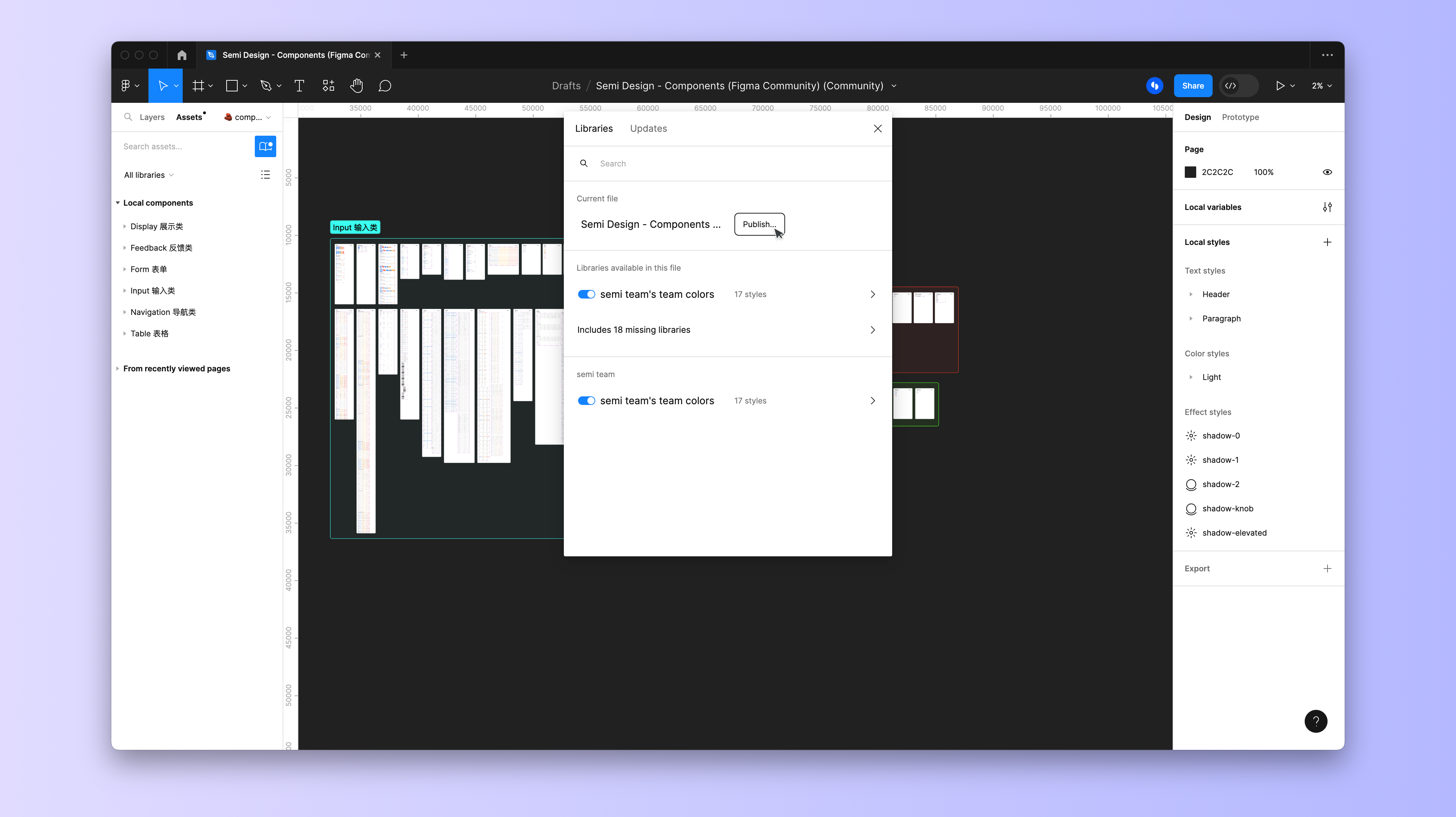Image resolution: width=1456 pixels, height=817 pixels.
Task: Expand the Paragraph text style group
Action: tap(1190, 318)
